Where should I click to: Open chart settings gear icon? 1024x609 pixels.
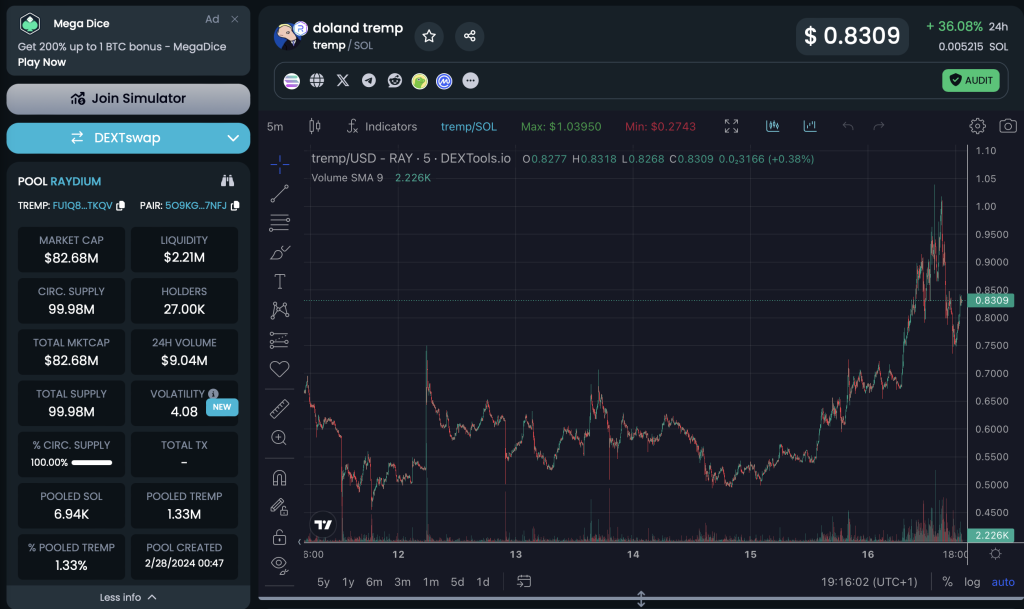[x=977, y=126]
